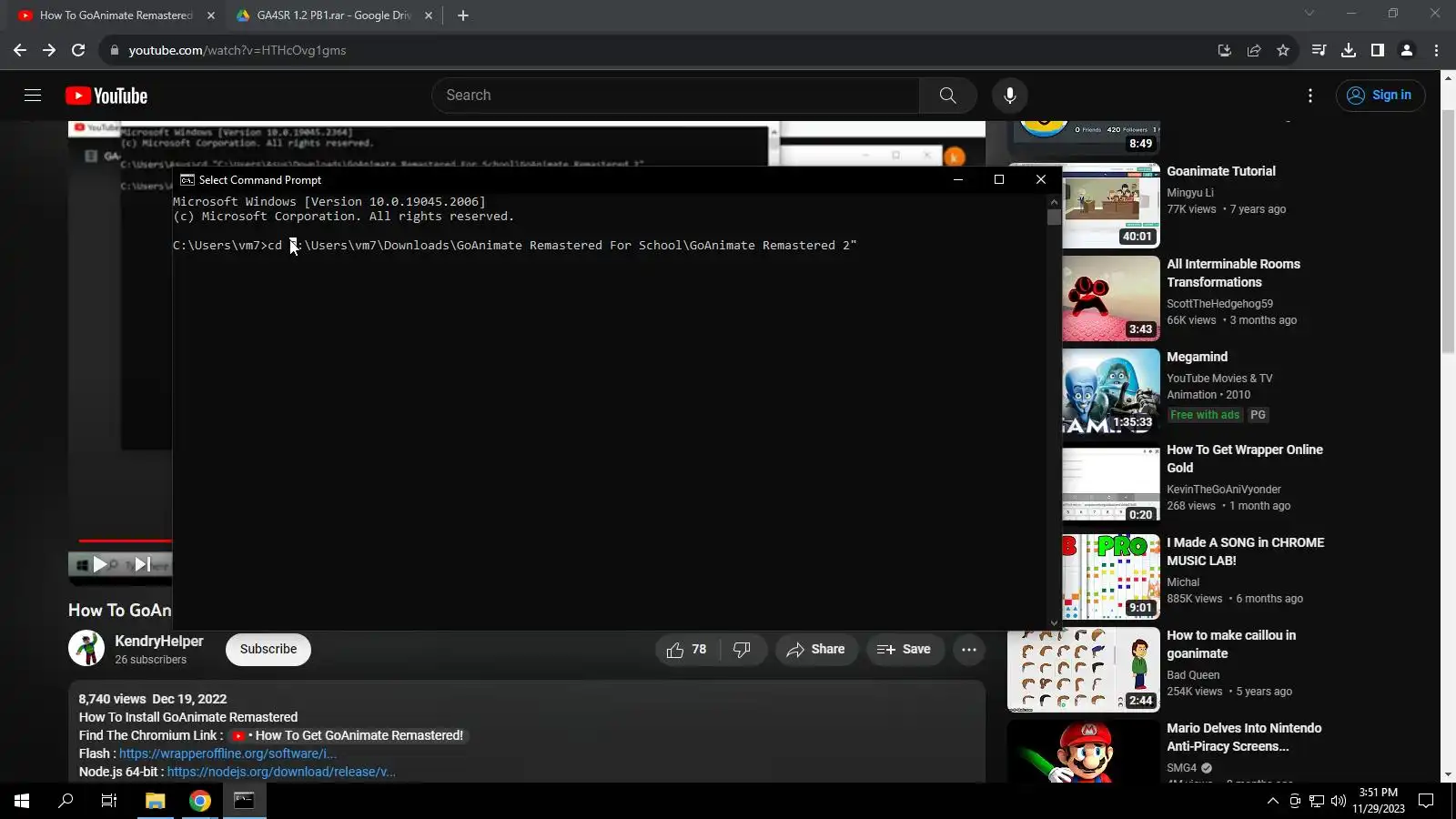
Task: Open the wrapperoffline.org Flash link
Action: [227, 753]
